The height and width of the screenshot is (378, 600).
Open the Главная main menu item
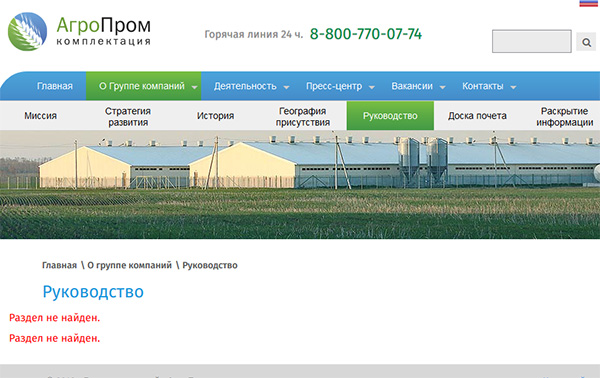pyautogui.click(x=55, y=86)
